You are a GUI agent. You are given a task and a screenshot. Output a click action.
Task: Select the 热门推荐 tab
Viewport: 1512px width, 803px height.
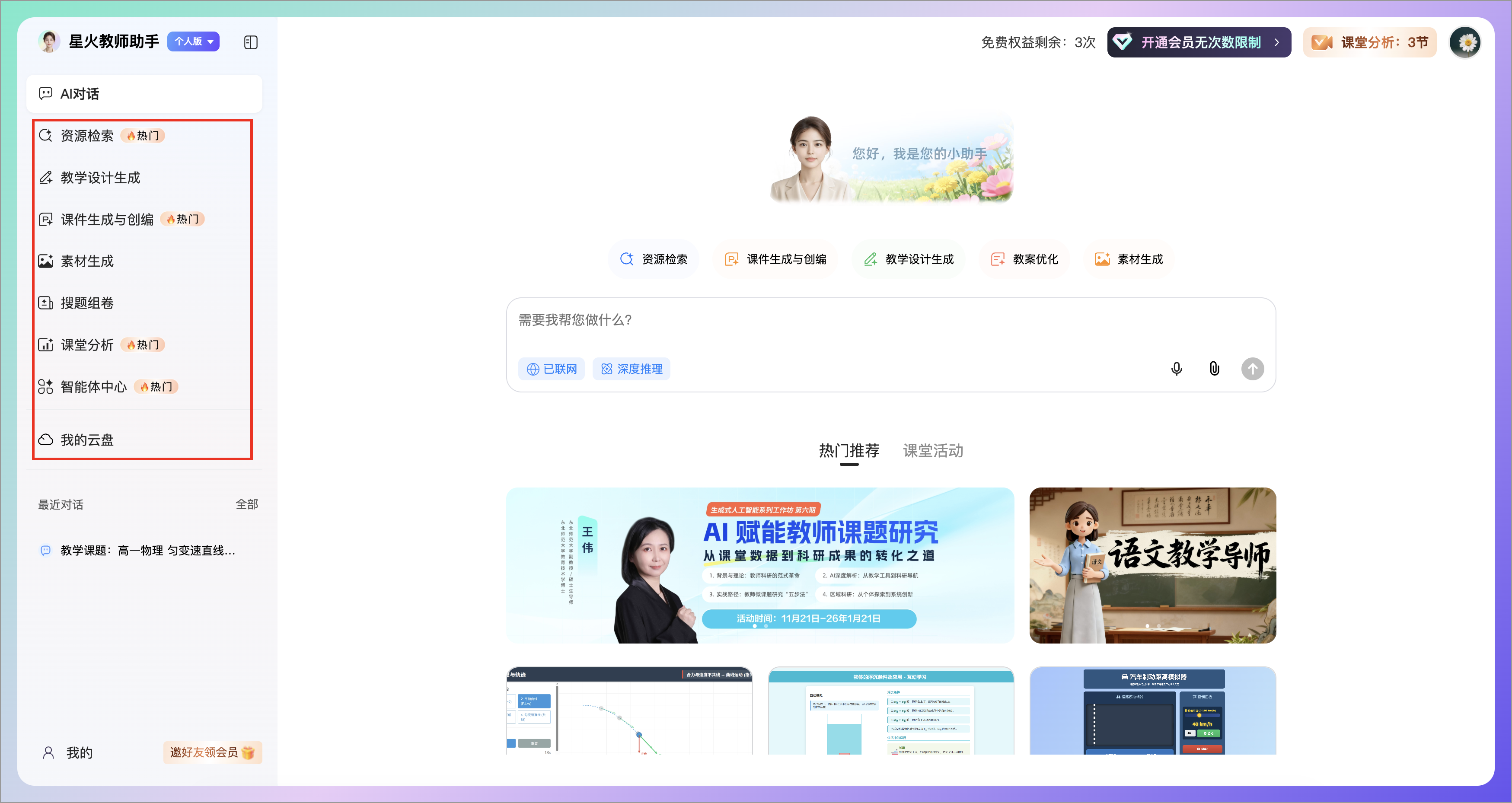coord(849,451)
